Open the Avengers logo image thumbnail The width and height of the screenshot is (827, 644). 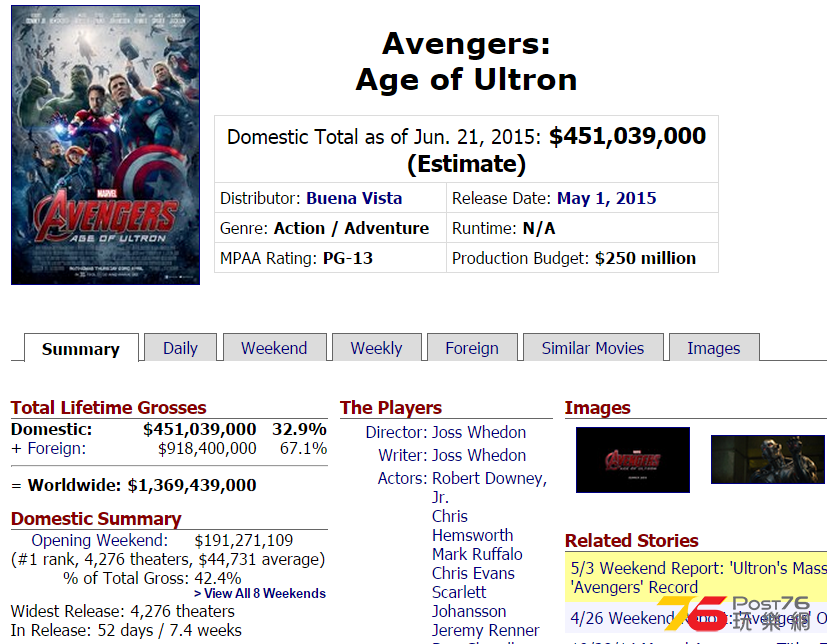click(x=633, y=460)
